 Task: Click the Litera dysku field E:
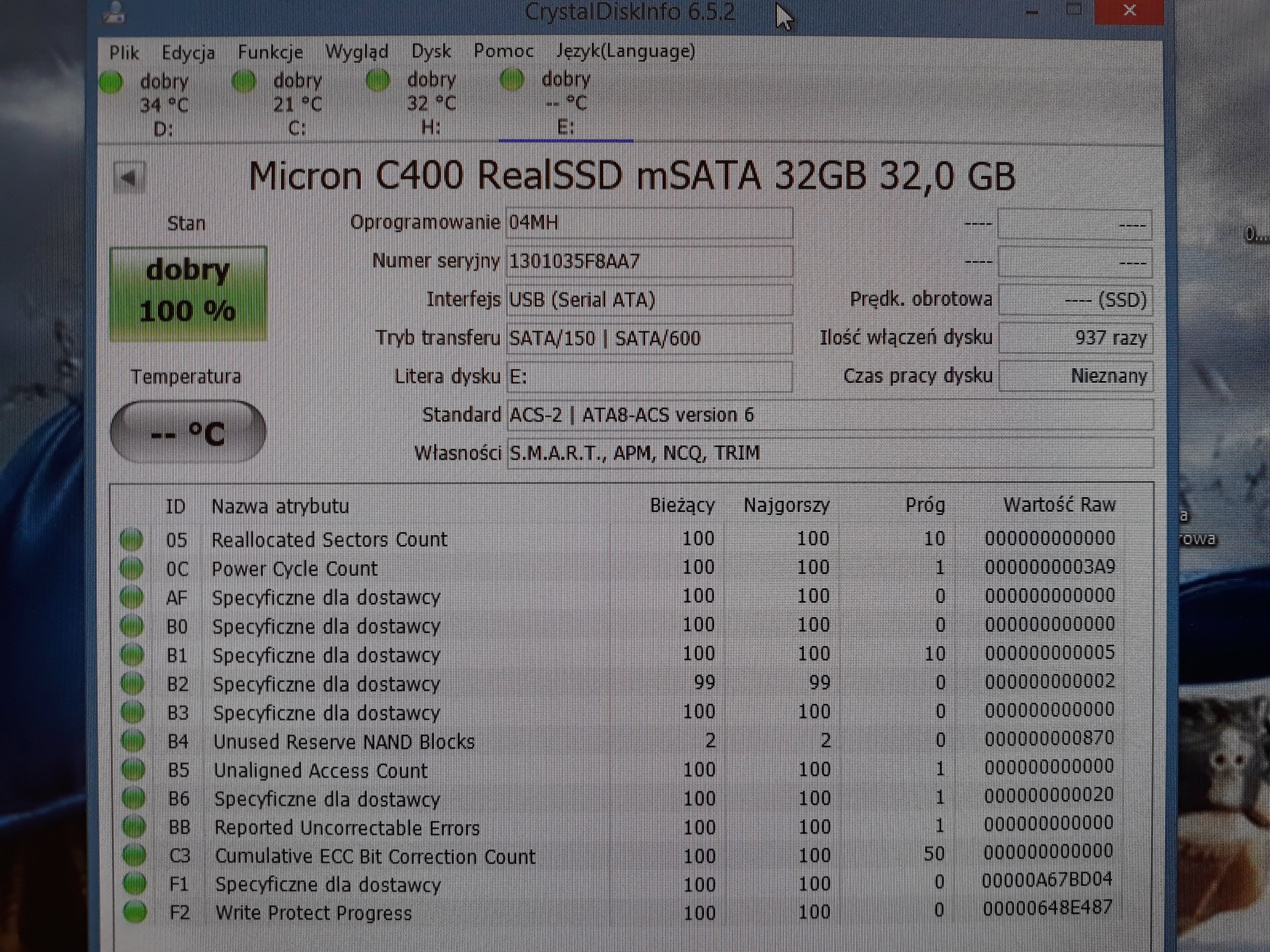649,377
